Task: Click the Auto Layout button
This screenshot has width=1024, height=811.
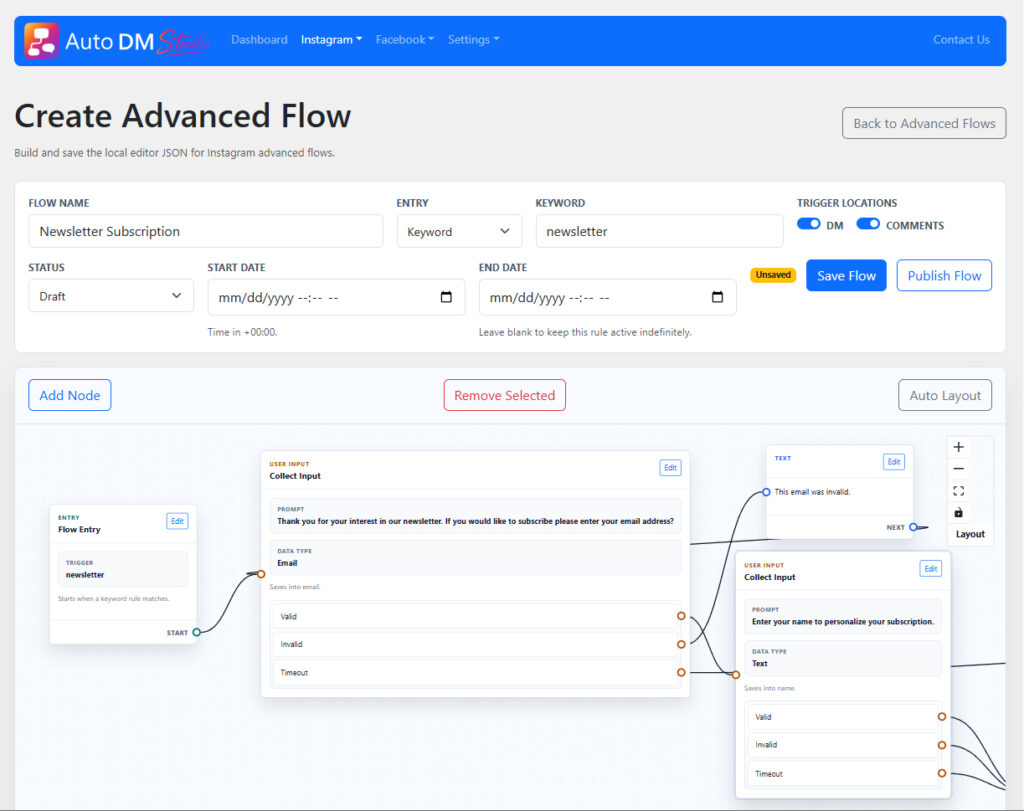Action: pos(945,395)
